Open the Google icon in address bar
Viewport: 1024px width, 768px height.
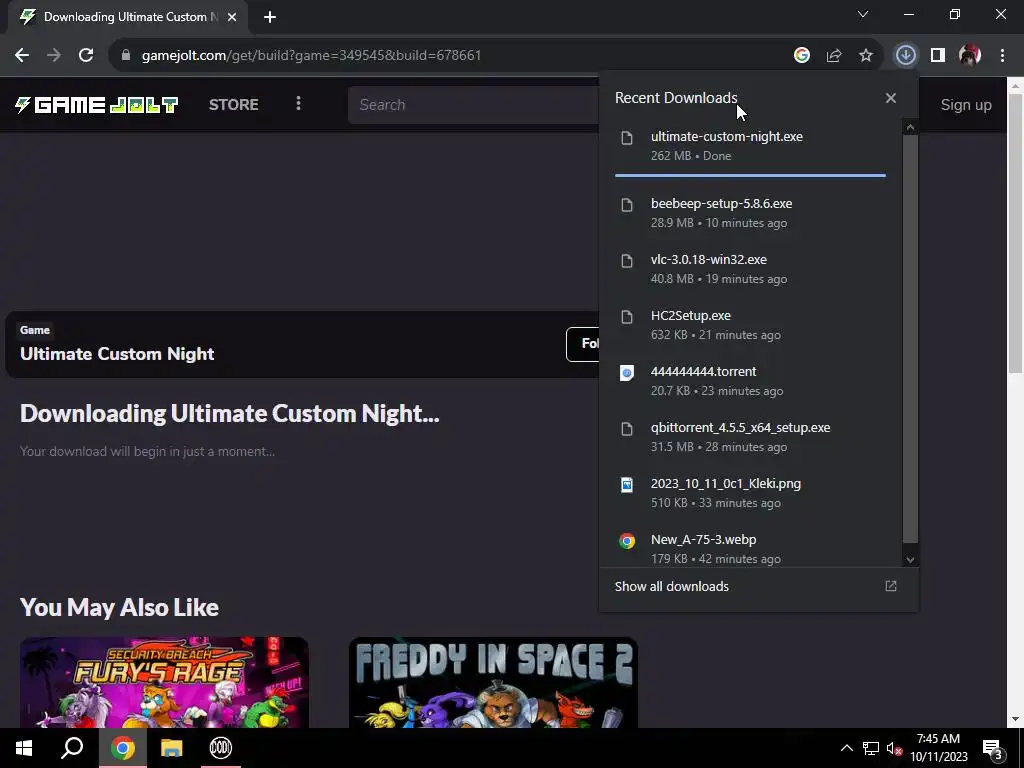(x=801, y=55)
